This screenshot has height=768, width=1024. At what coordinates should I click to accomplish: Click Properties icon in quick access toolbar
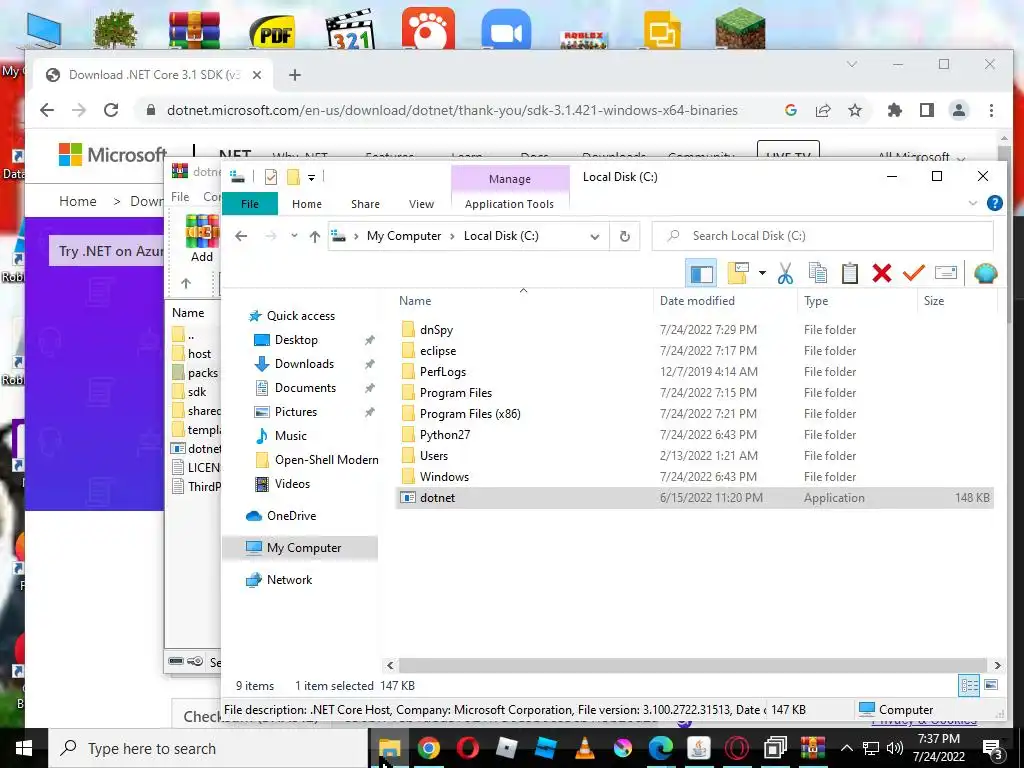point(271,176)
